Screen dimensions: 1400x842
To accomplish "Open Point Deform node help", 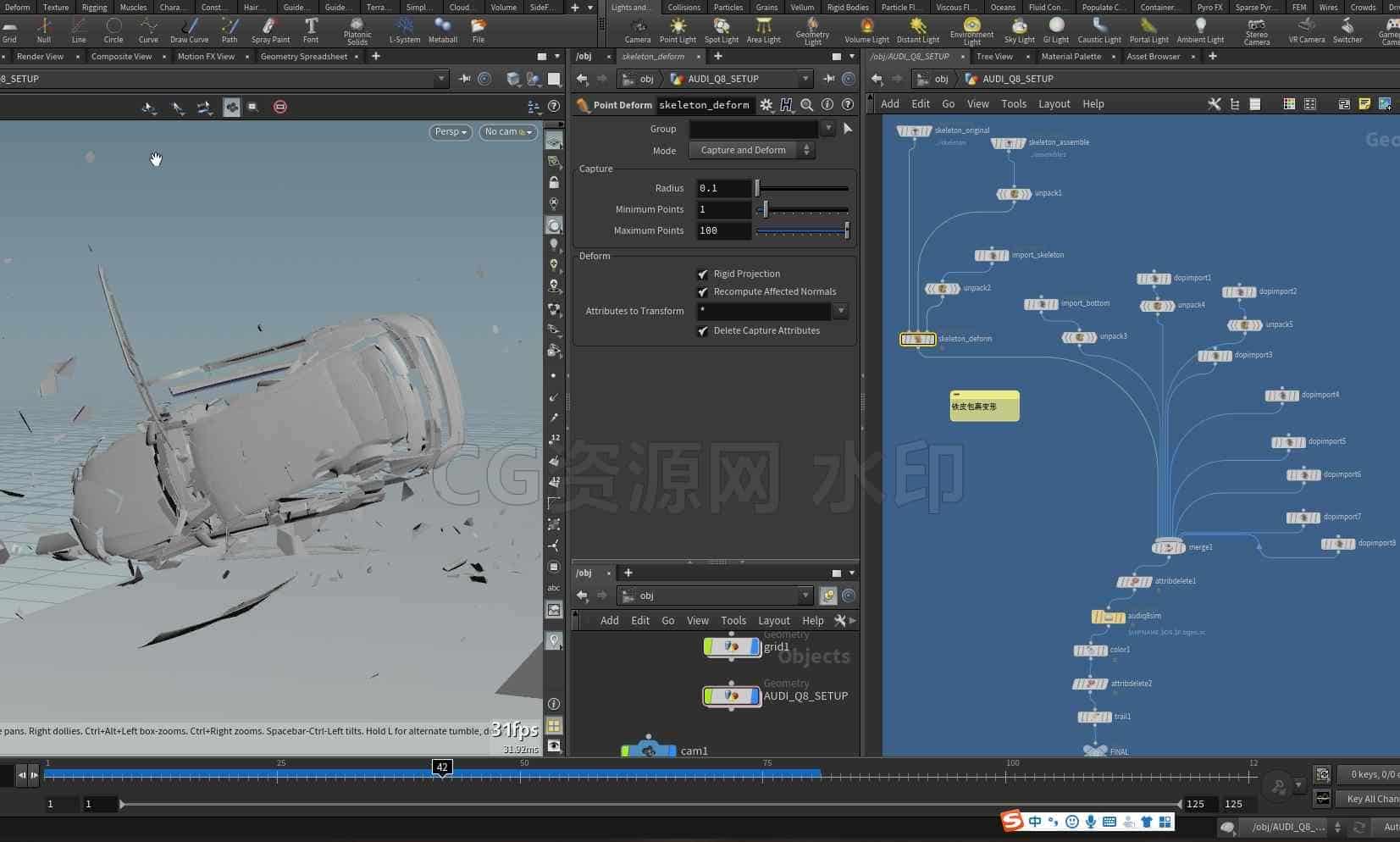I will pos(848,105).
